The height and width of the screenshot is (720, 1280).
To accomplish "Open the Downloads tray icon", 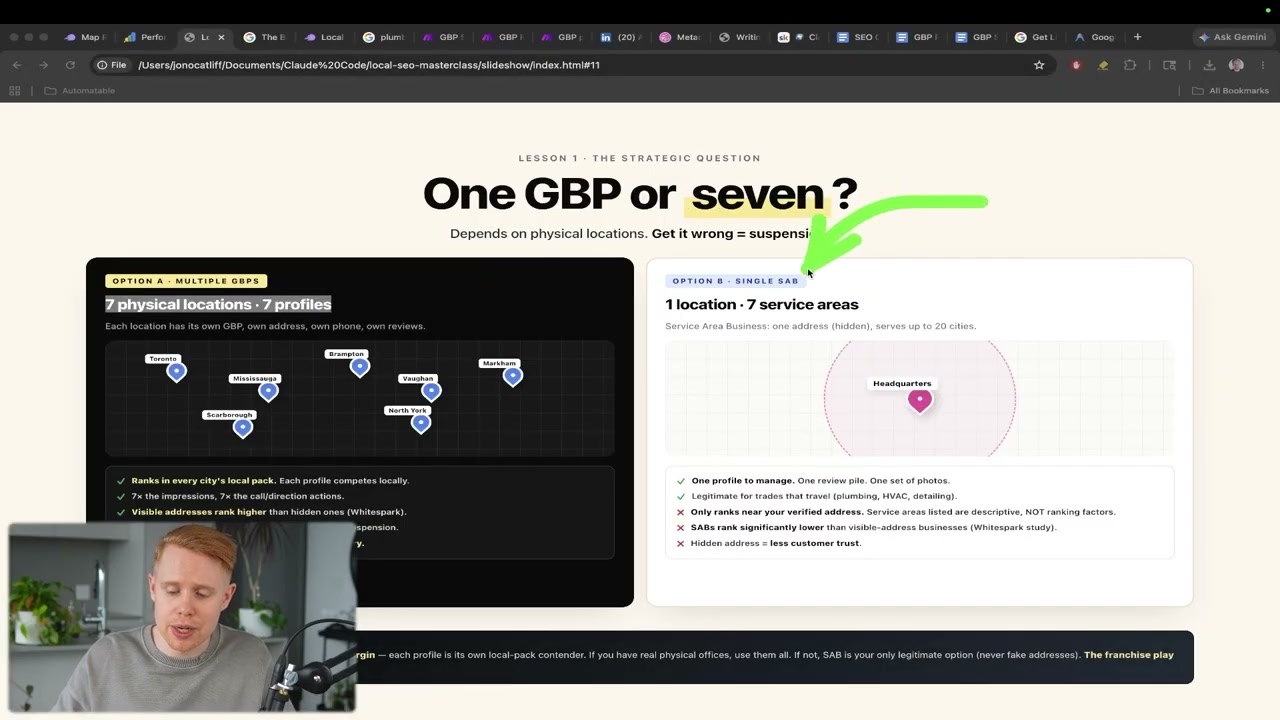I will point(1209,65).
